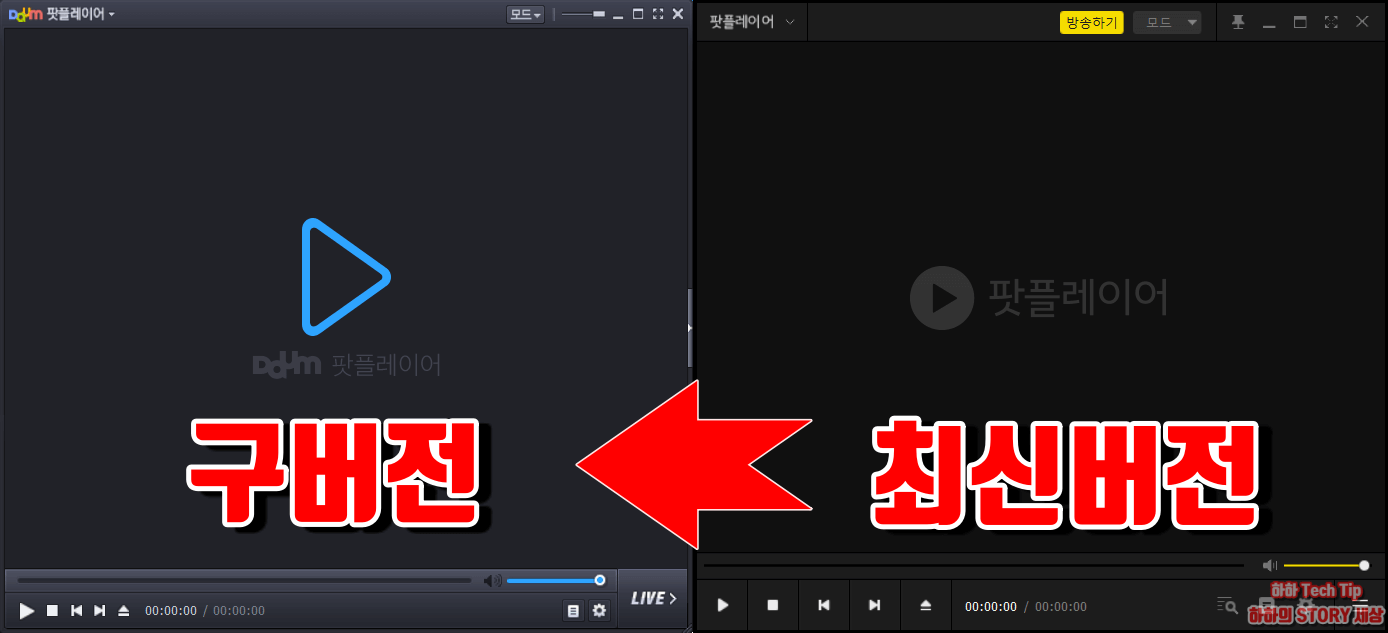Expand the 모드 dropdown in old-version title bar
The height and width of the screenshot is (633, 1388).
tap(525, 14)
